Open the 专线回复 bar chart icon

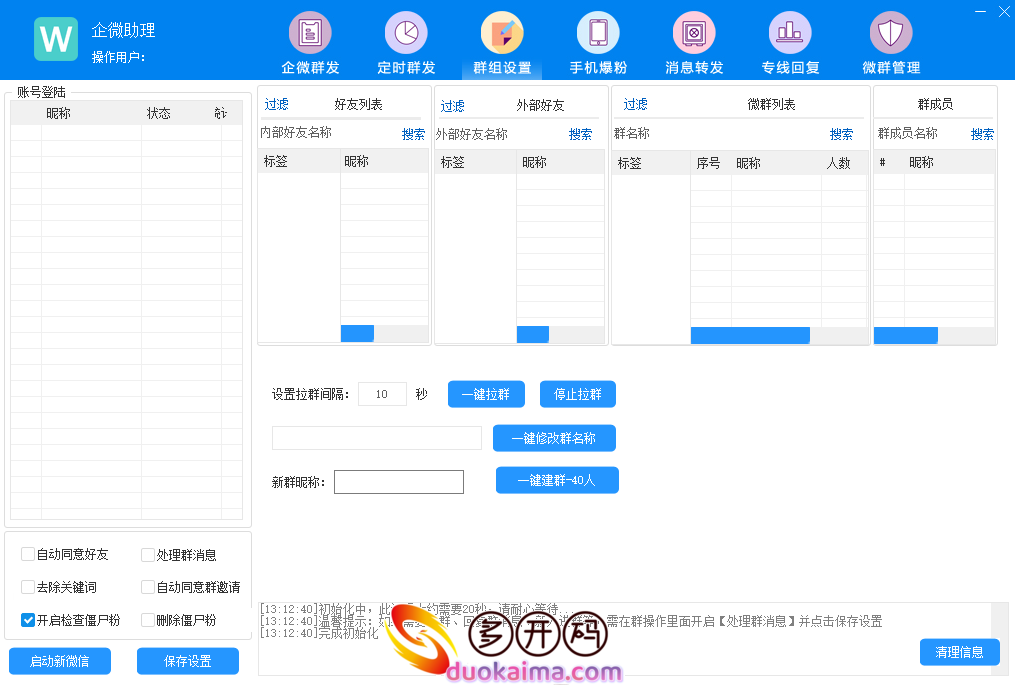790,33
